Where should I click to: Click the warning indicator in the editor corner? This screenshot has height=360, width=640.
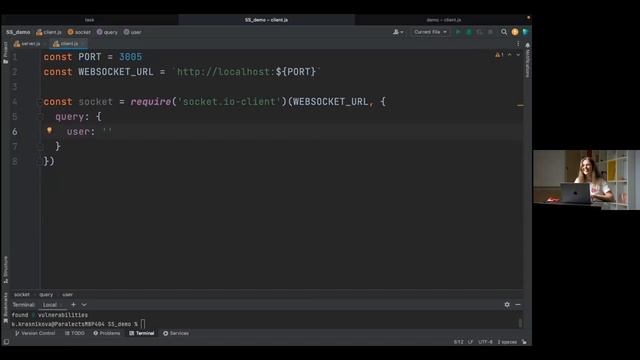pyautogui.click(x=499, y=55)
